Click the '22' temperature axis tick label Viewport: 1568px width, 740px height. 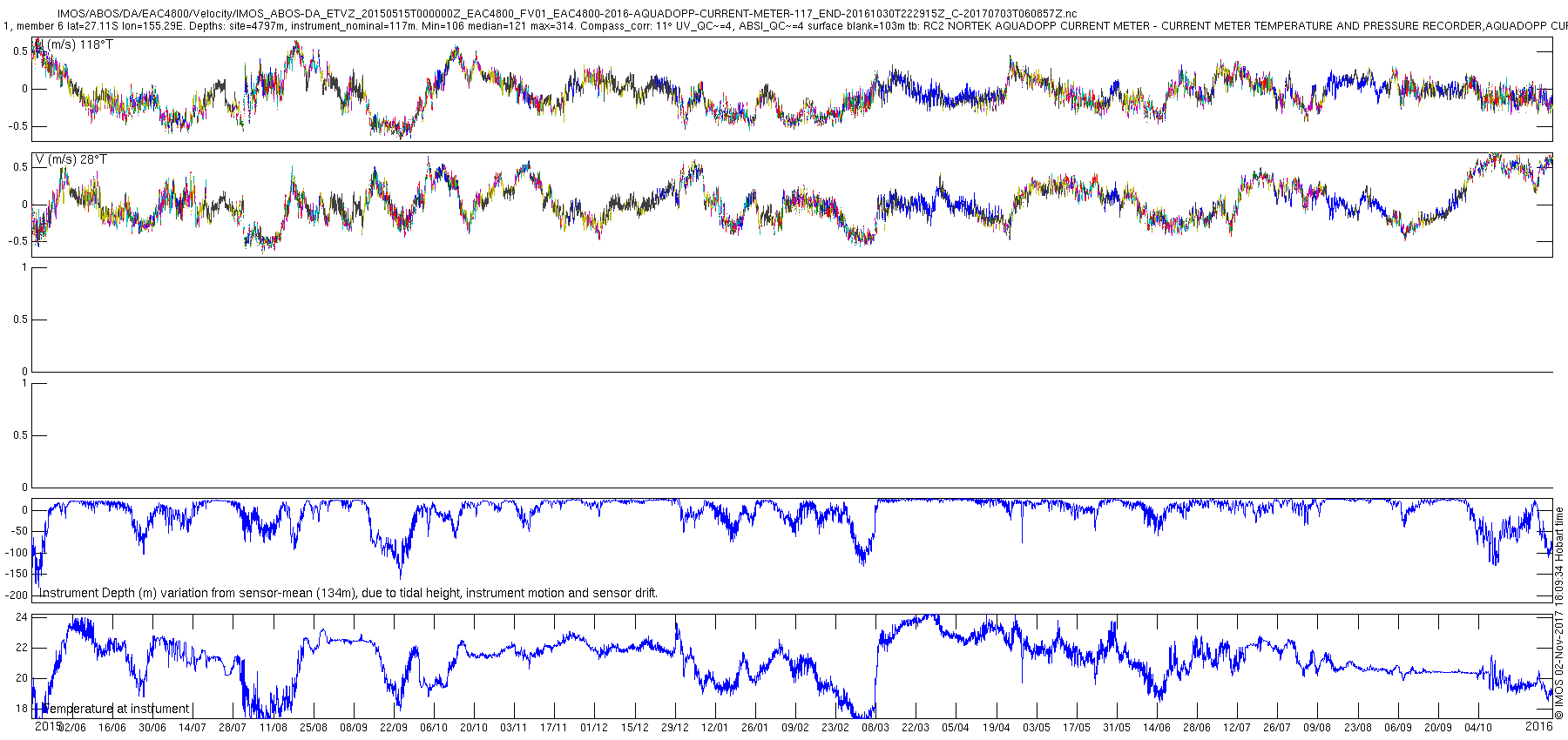tap(22, 648)
